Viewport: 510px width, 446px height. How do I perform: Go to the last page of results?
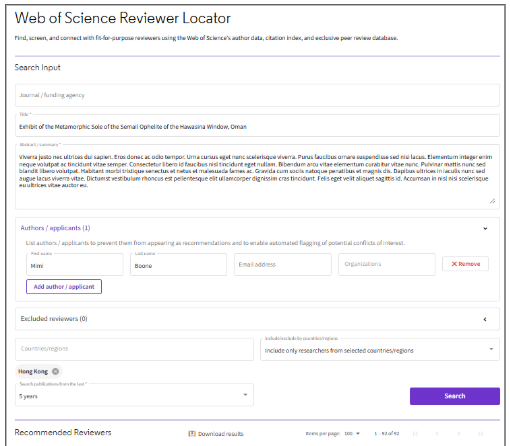pyautogui.click(x=480, y=433)
